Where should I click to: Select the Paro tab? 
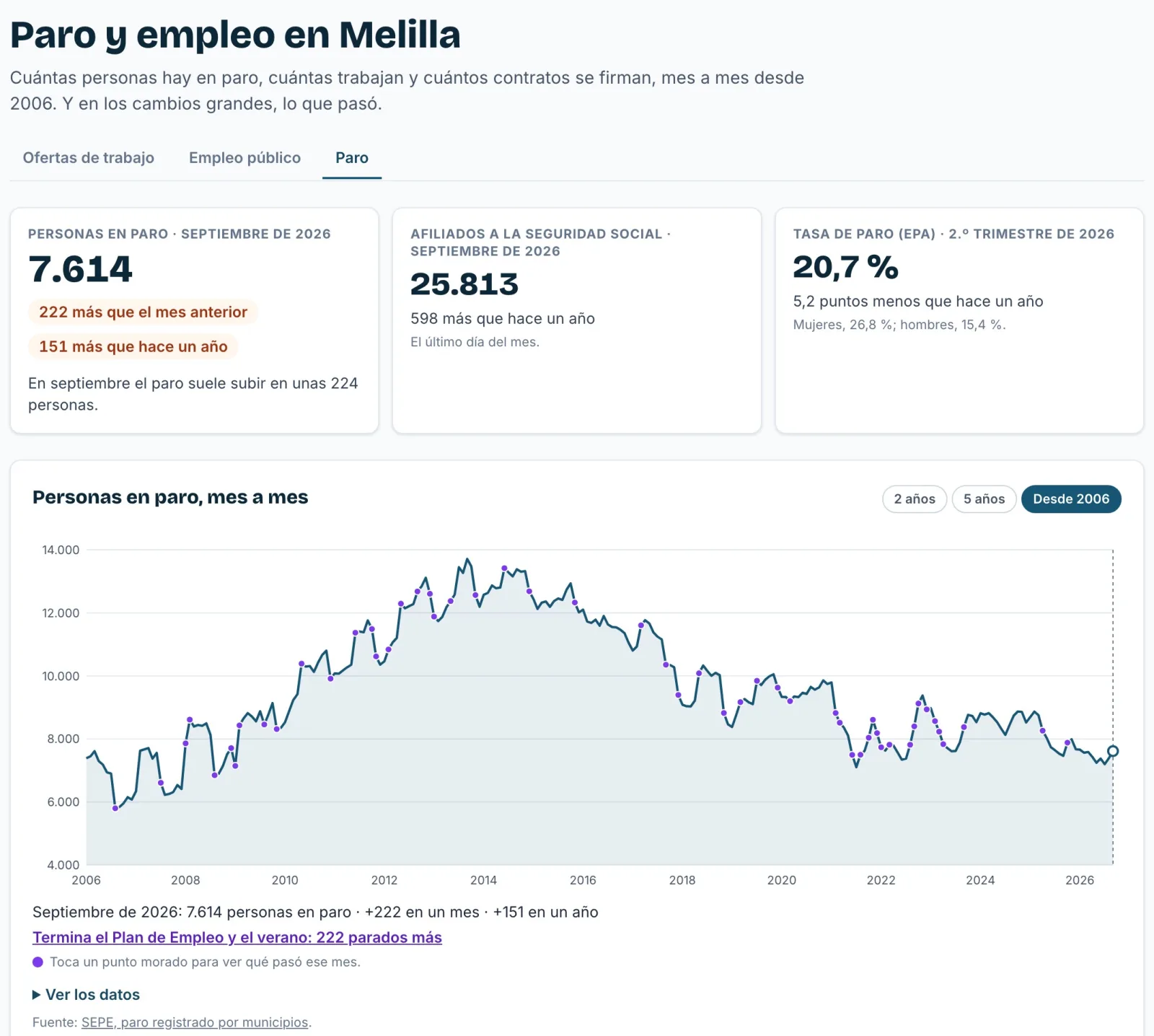click(352, 157)
